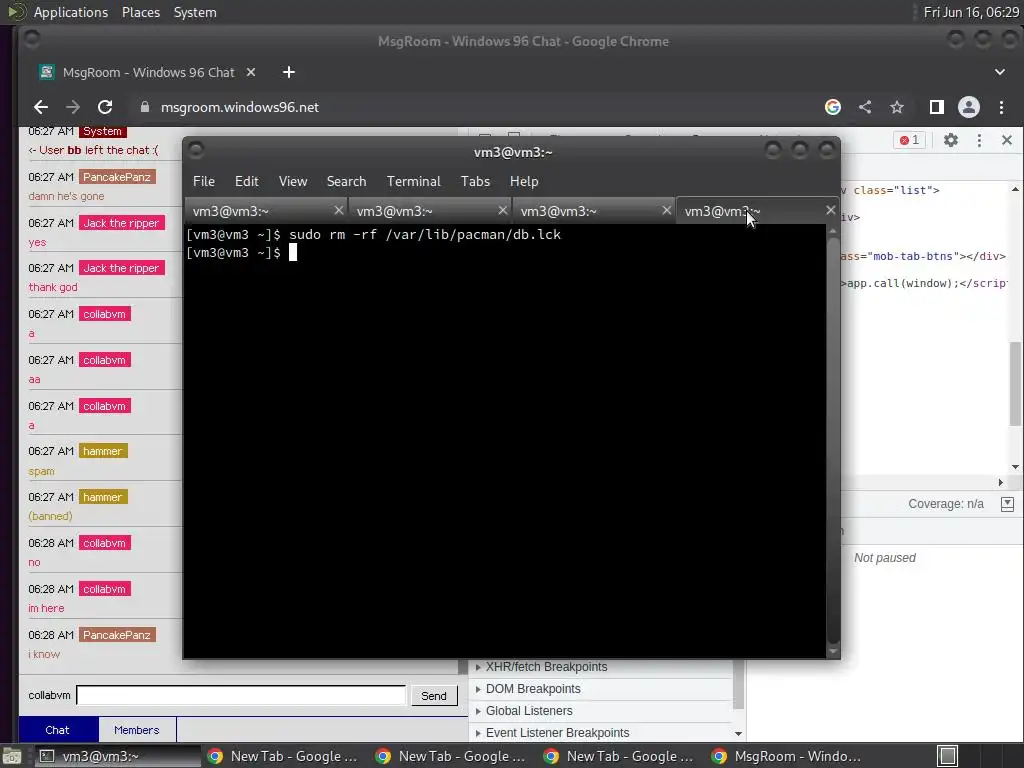Close the MsgRoom Chrome tab
Viewport: 1024px width, 768px height.
(251, 72)
